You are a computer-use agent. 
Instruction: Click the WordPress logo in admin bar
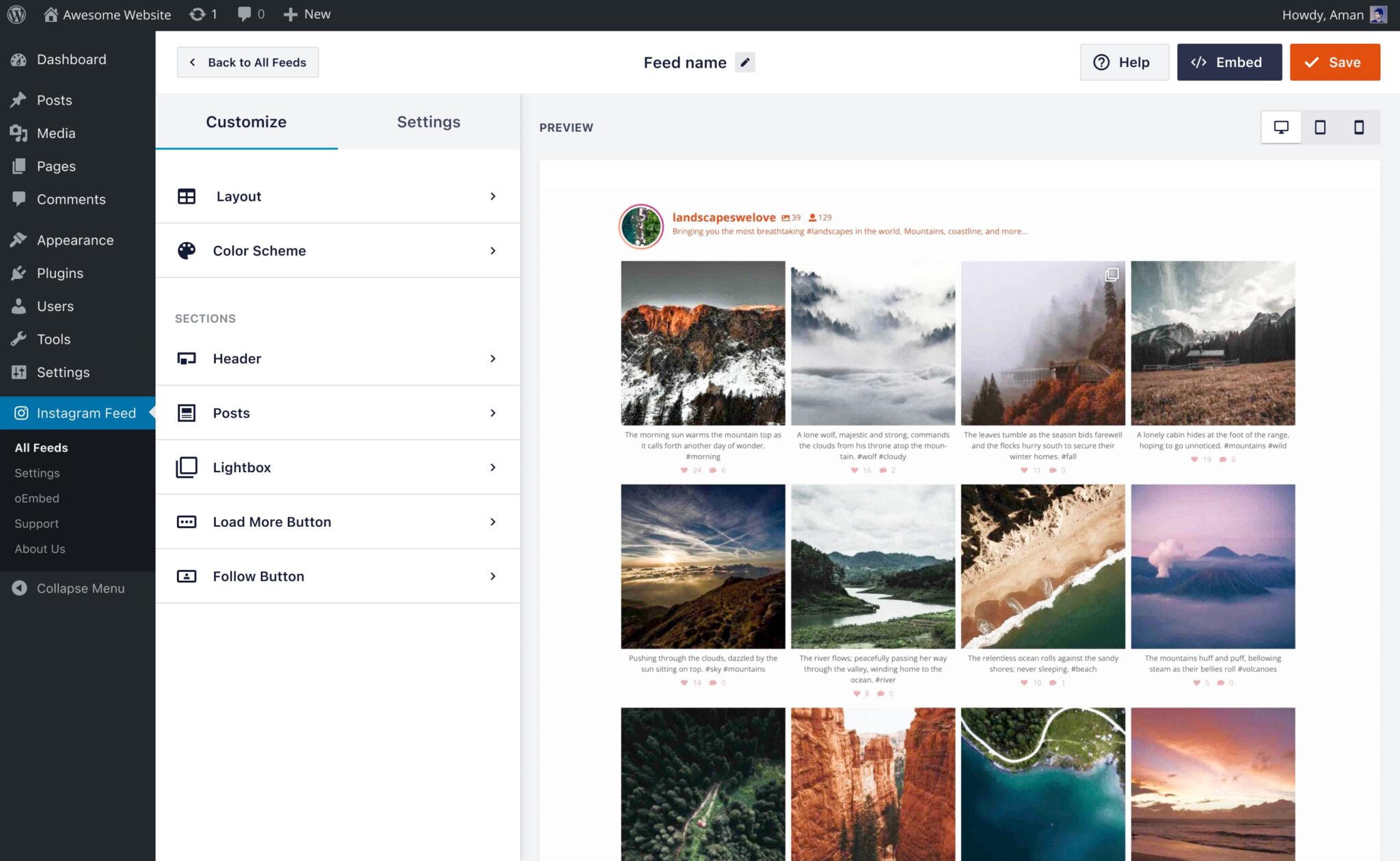pyautogui.click(x=16, y=14)
